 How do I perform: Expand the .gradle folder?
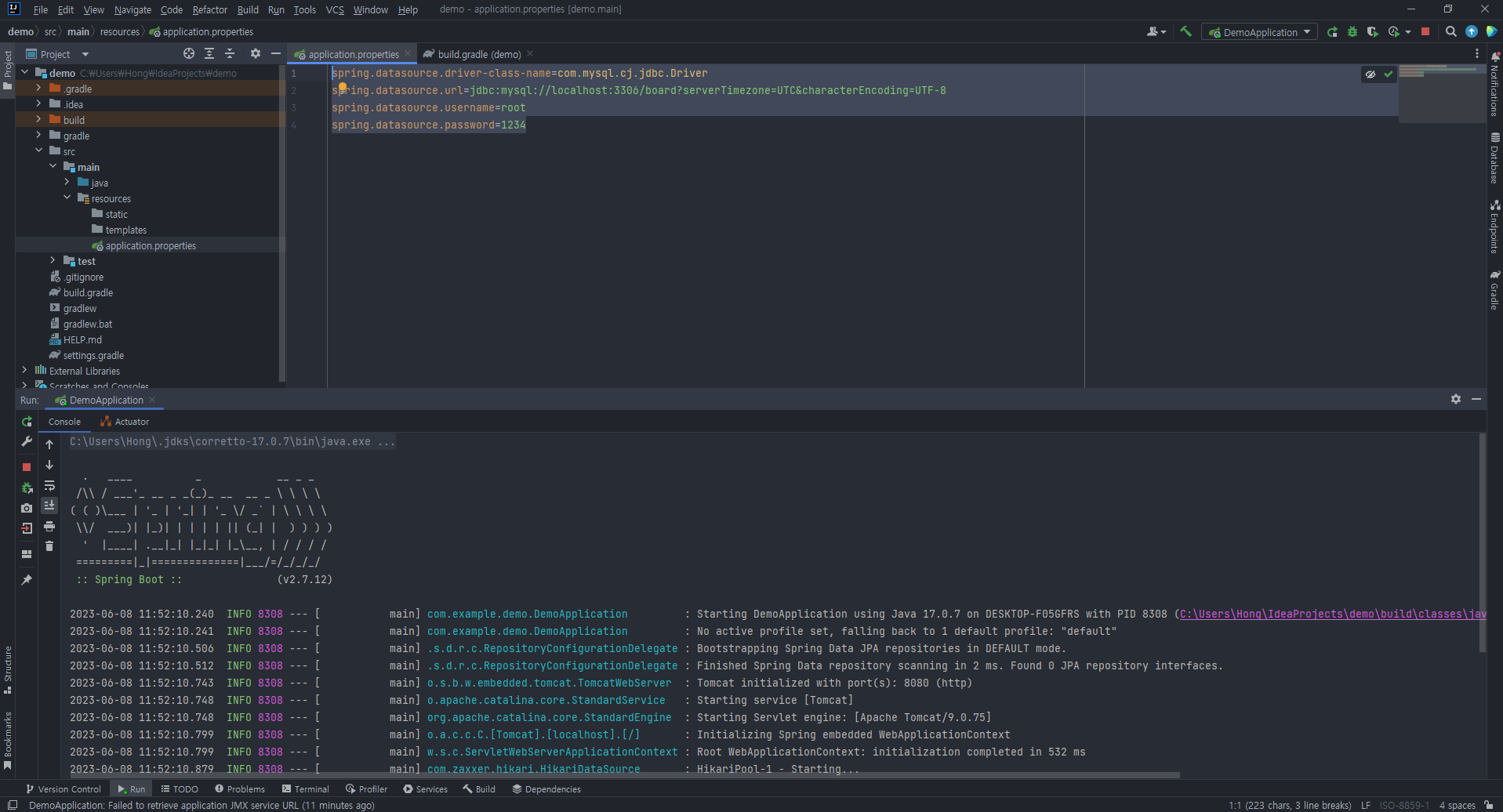tap(38, 89)
